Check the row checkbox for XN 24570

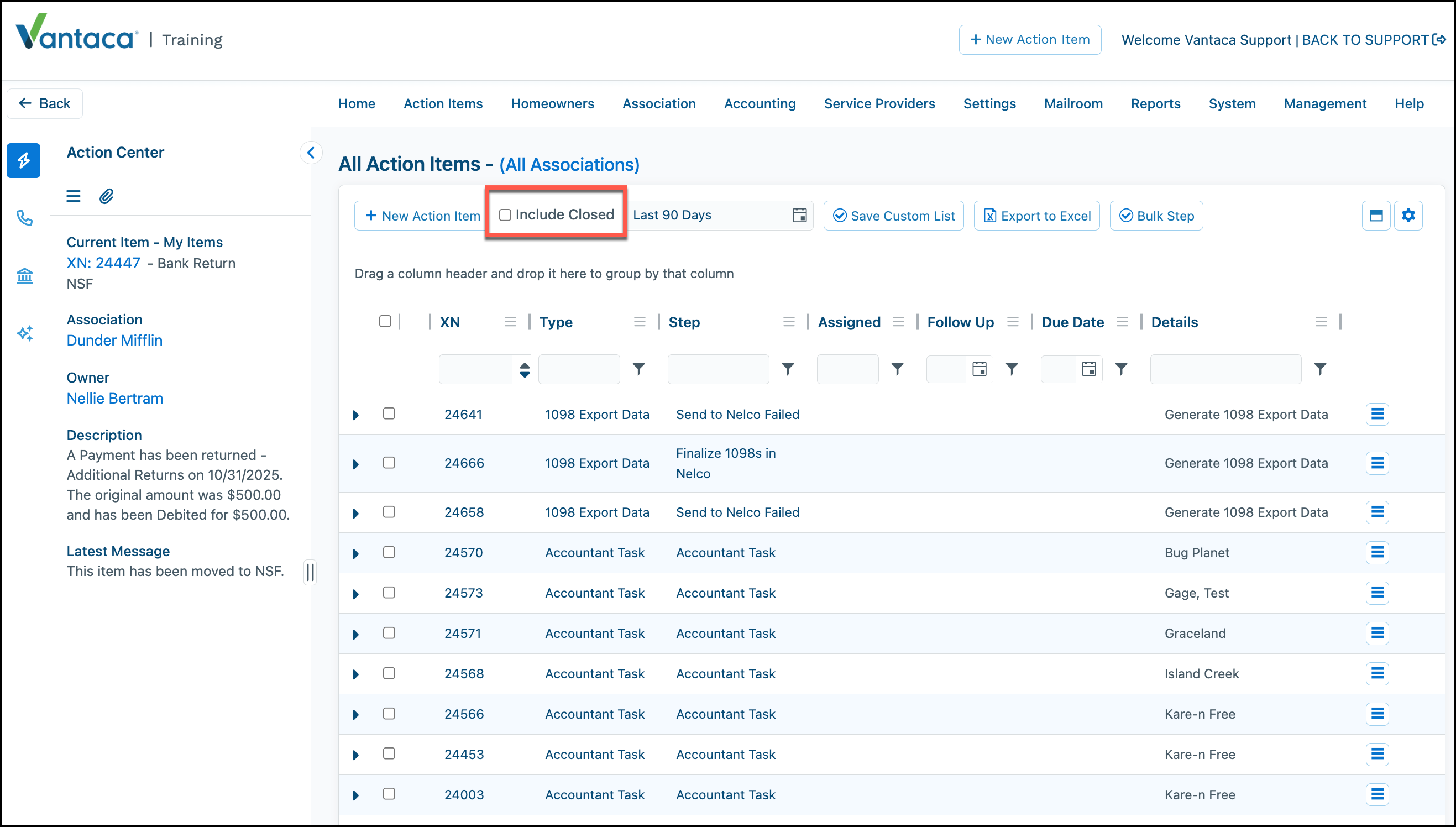389,552
